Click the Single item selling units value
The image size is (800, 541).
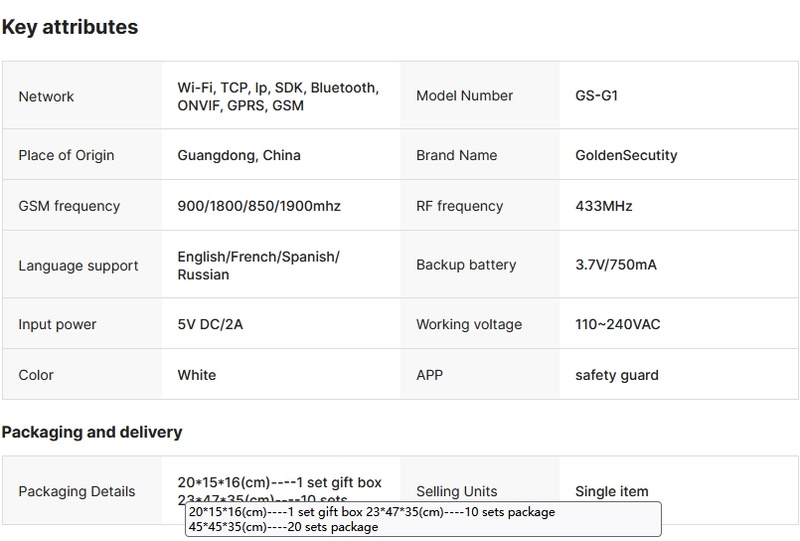click(x=611, y=491)
